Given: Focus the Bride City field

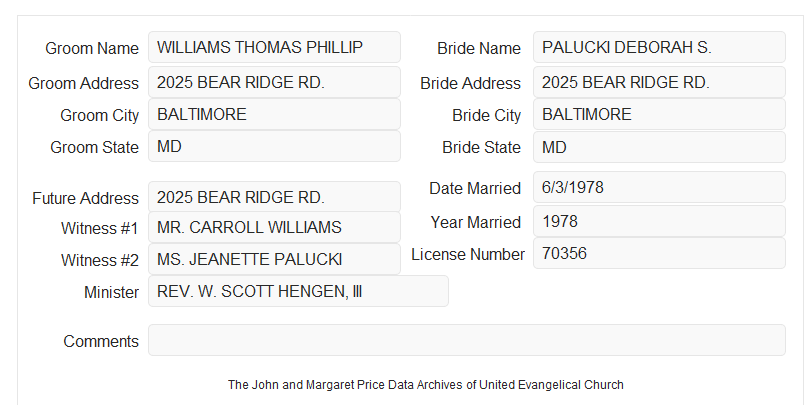Looking at the screenshot, I should click(x=659, y=114).
